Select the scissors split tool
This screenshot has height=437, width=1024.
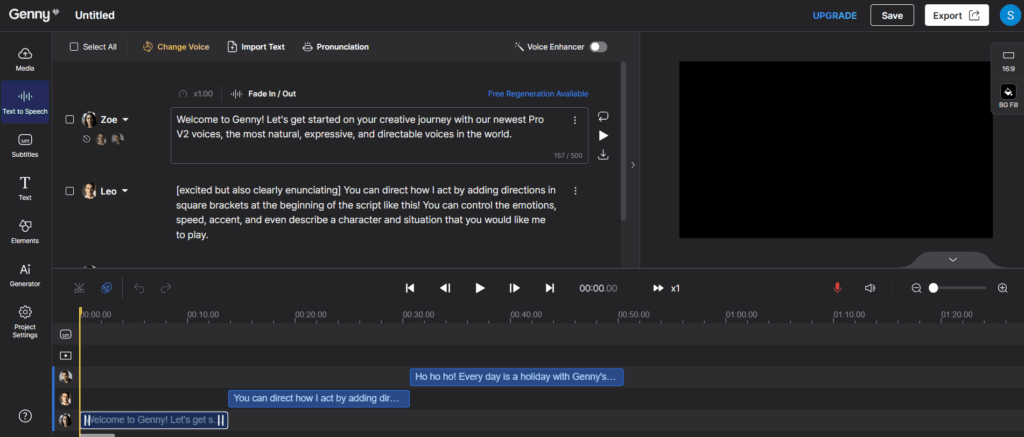point(79,288)
